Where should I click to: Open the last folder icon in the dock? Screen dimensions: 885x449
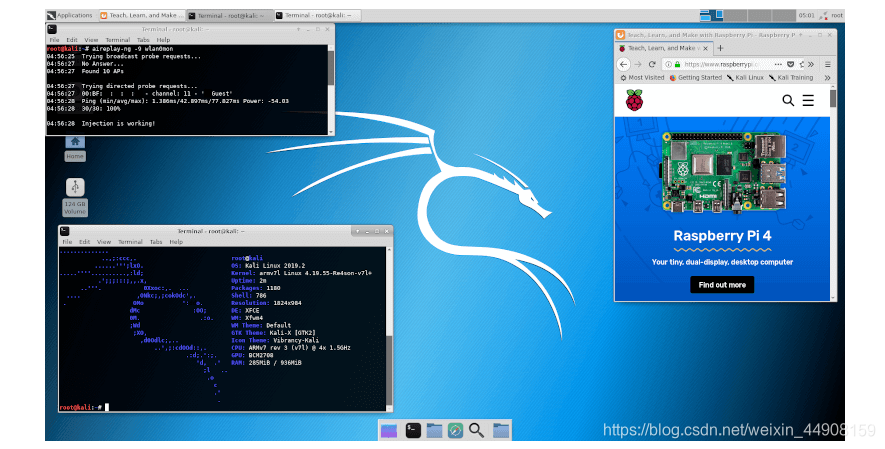[501, 430]
